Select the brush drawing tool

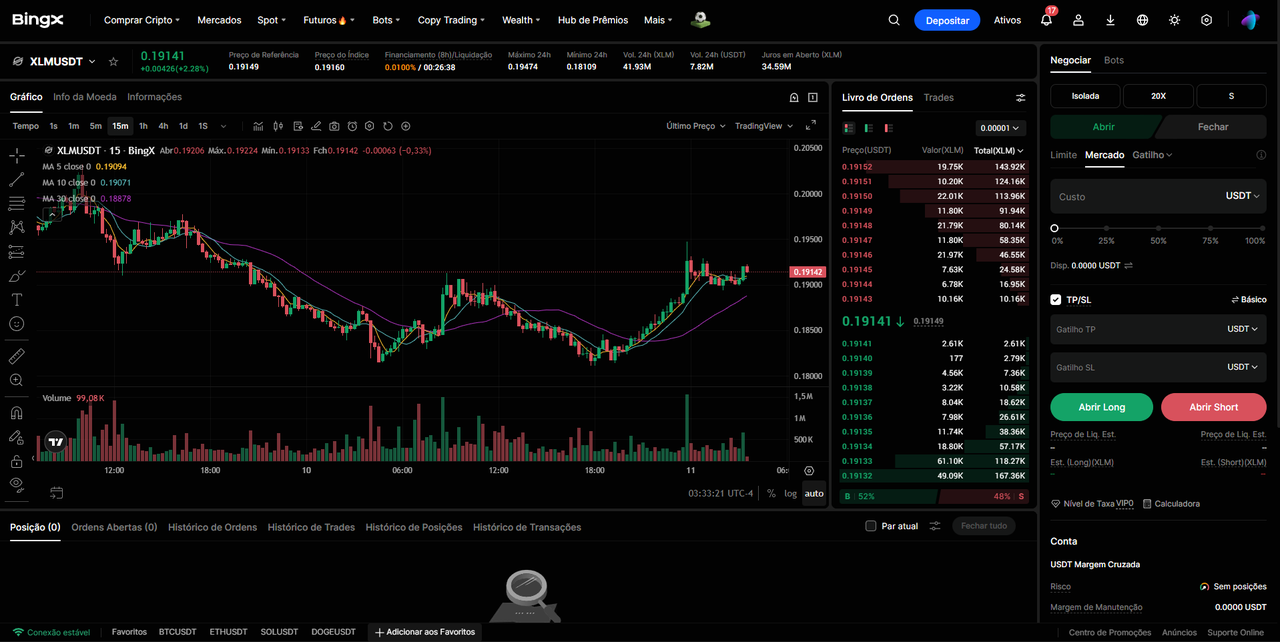tap(16, 276)
